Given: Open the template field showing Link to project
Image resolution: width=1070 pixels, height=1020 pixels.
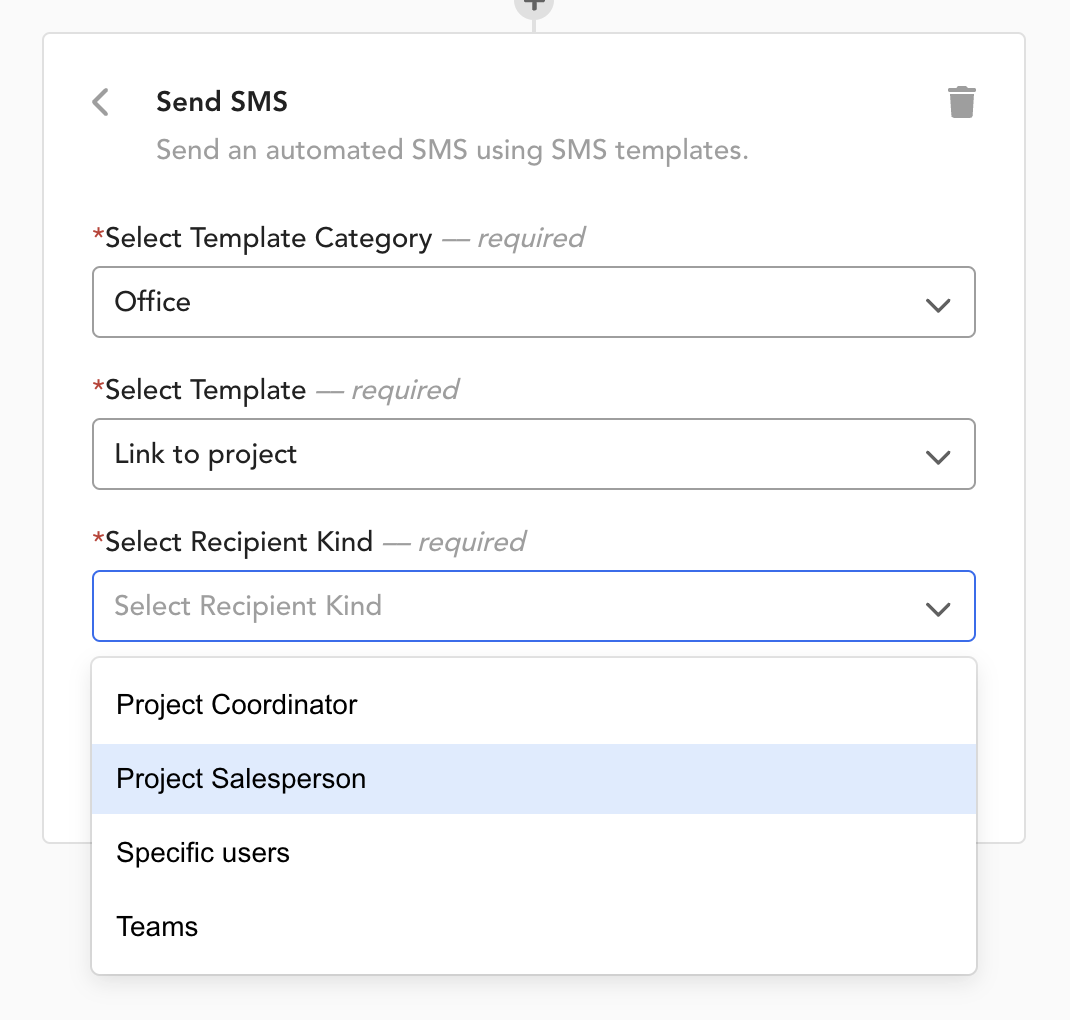Looking at the screenshot, I should (534, 454).
